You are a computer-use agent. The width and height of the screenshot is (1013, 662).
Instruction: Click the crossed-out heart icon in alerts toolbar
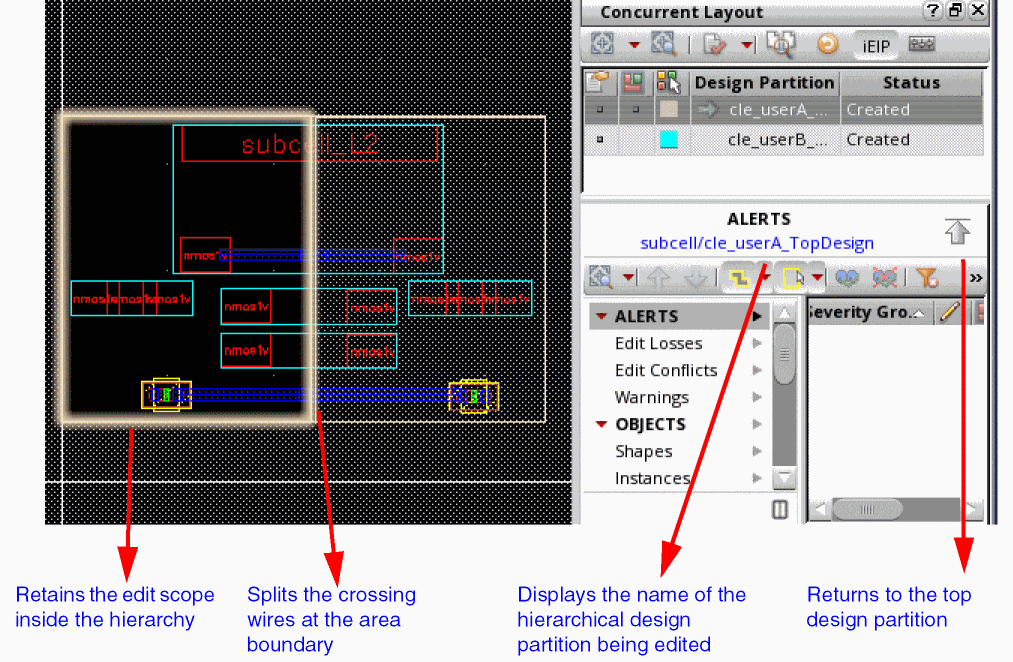885,278
